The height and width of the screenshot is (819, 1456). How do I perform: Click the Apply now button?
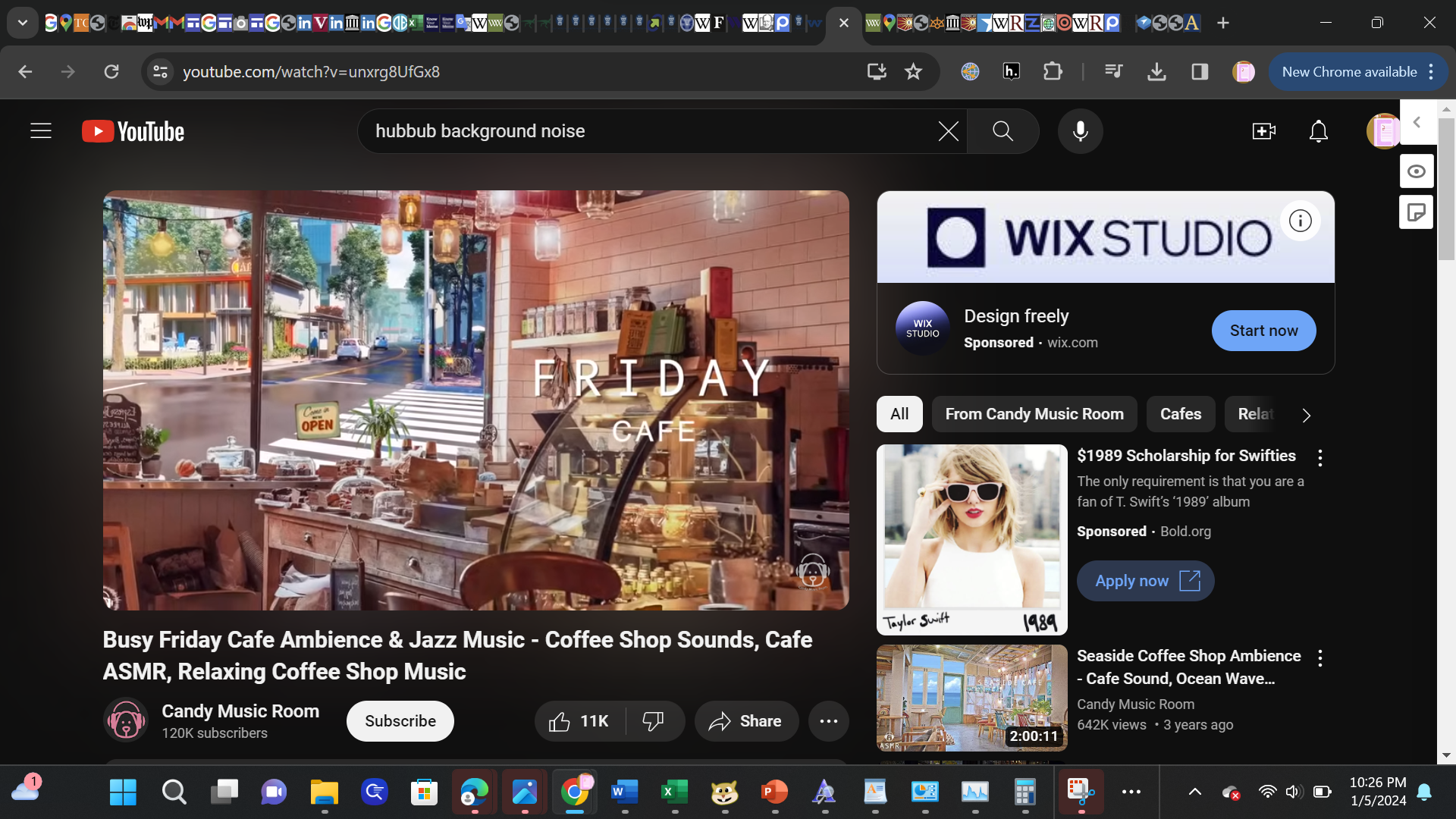tap(1145, 581)
